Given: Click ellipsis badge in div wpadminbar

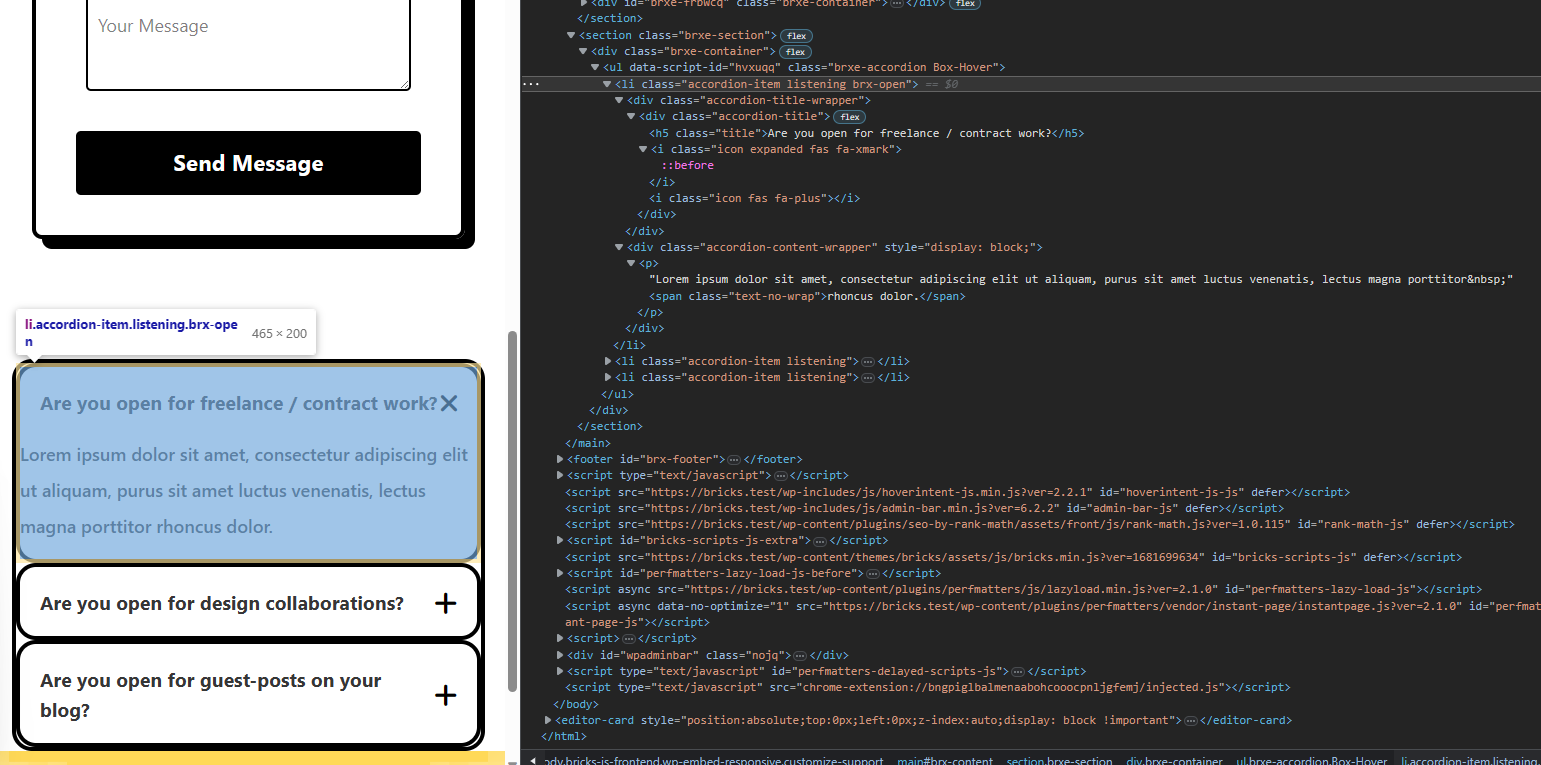Looking at the screenshot, I should click(x=800, y=655).
